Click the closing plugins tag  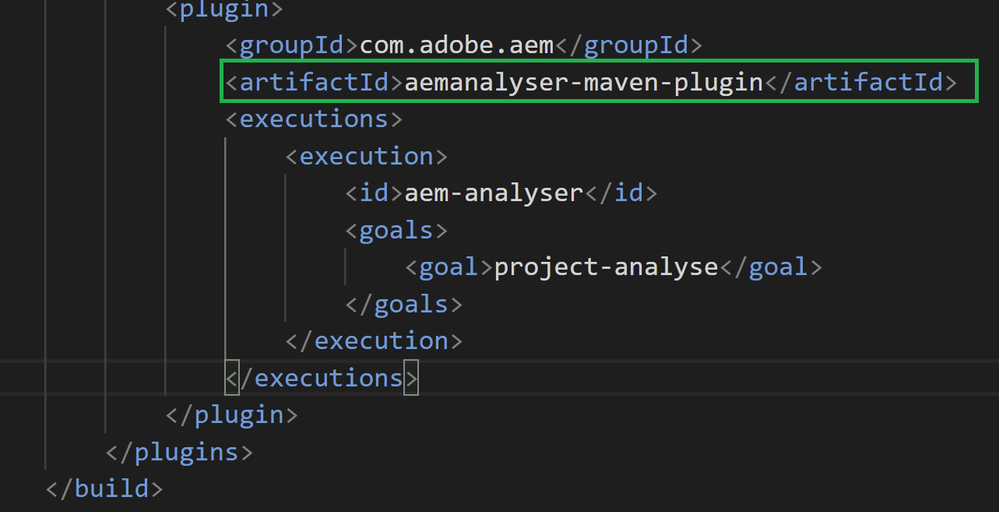coord(180,451)
